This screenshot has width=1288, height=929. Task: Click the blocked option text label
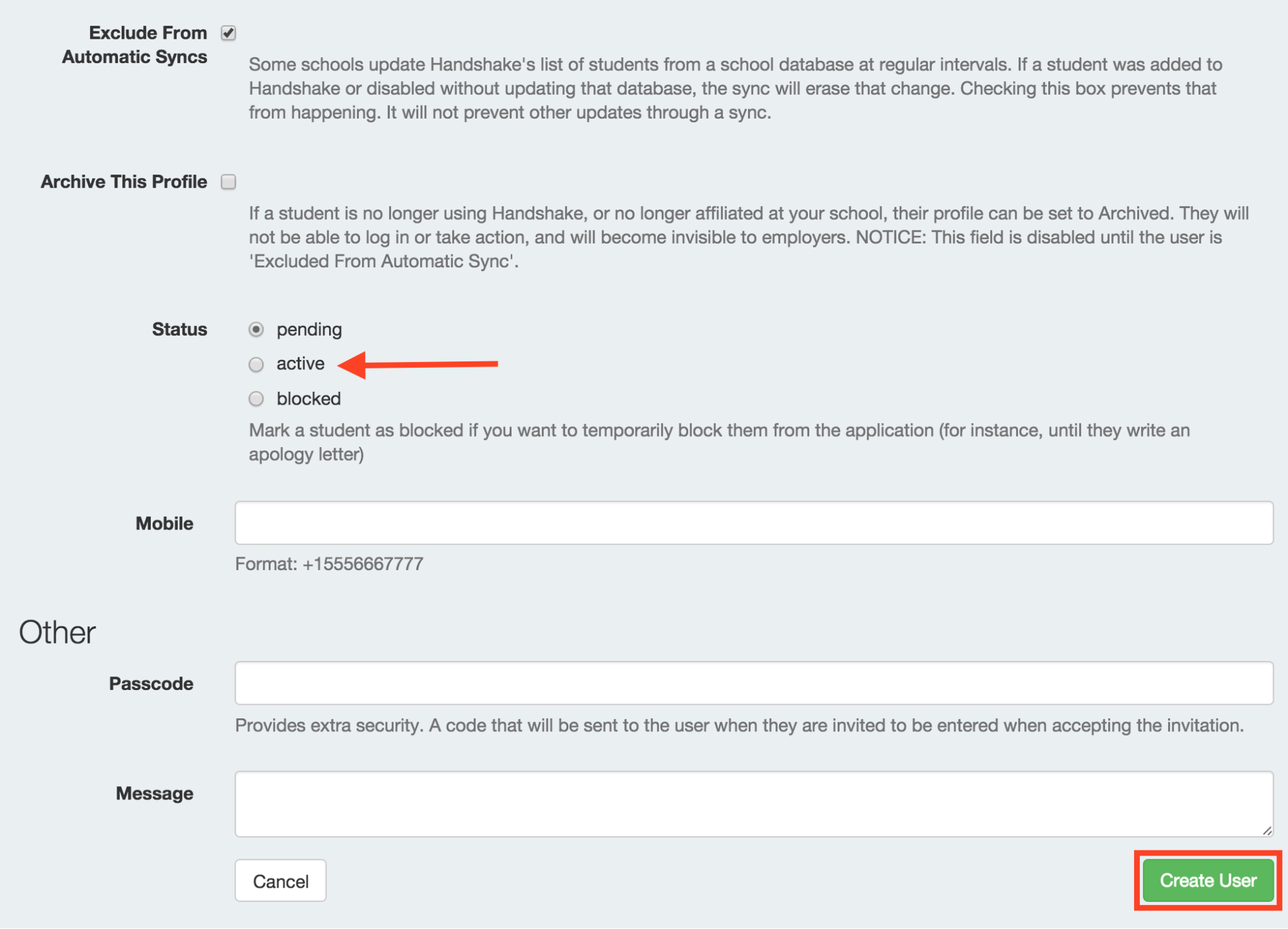[308, 398]
